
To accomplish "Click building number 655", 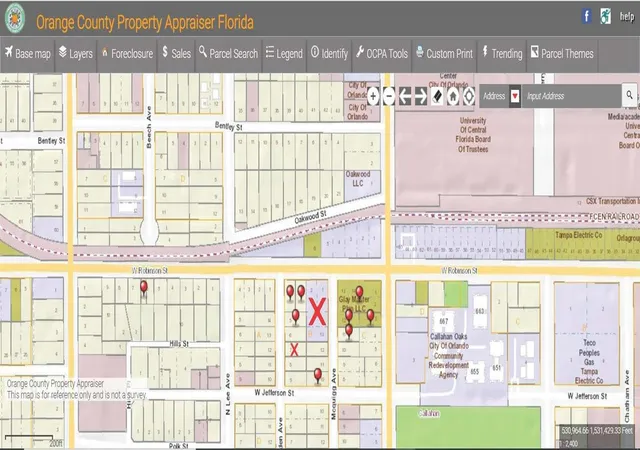I will (x=475, y=372).
